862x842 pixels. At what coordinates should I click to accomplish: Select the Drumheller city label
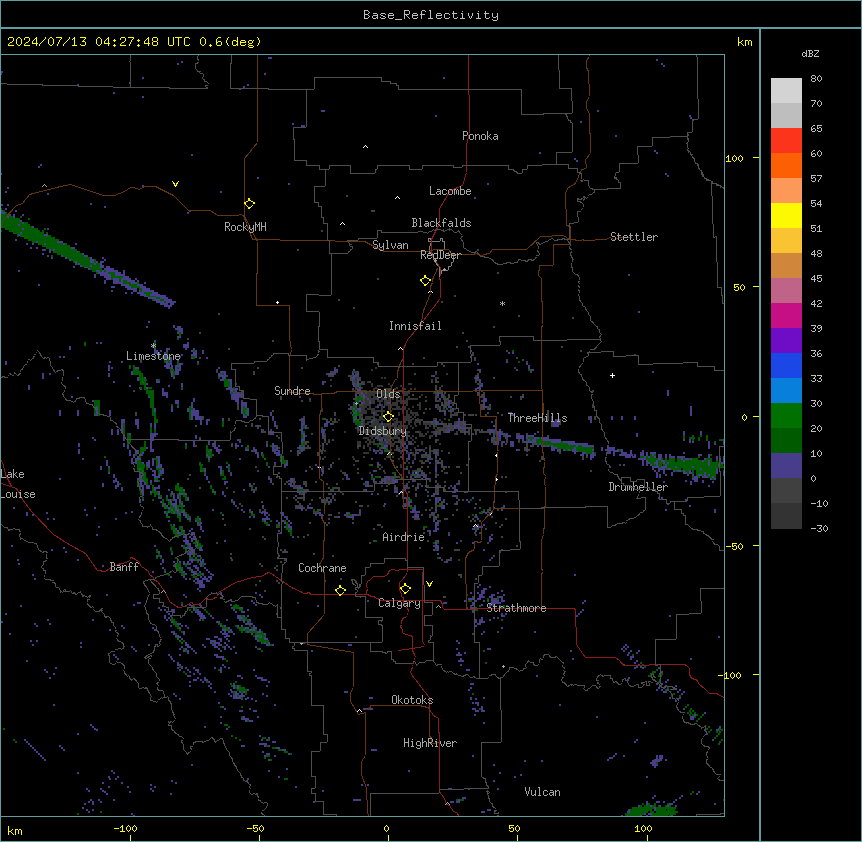coord(638,487)
